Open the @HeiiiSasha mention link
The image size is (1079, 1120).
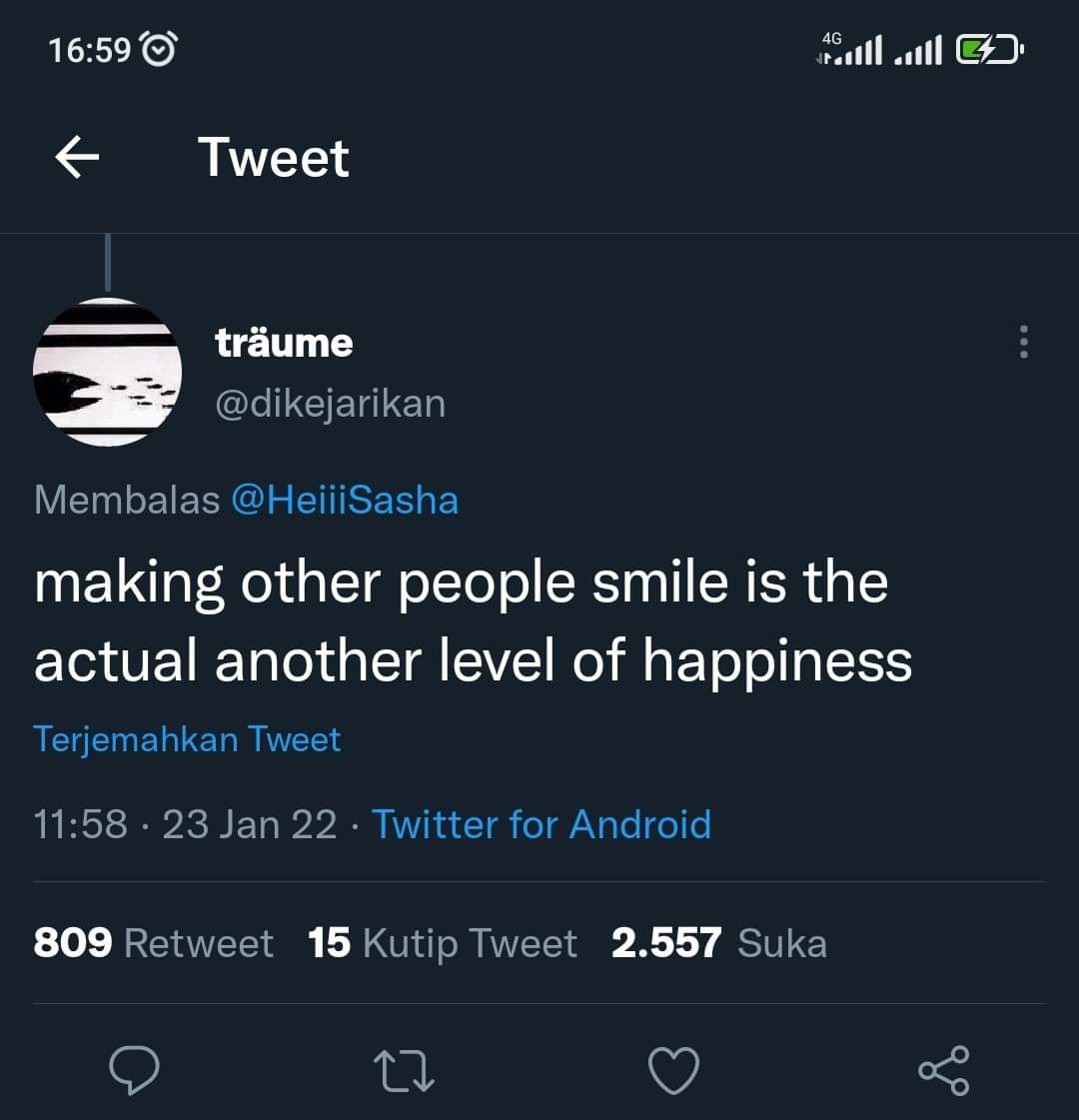pyautogui.click(x=345, y=500)
